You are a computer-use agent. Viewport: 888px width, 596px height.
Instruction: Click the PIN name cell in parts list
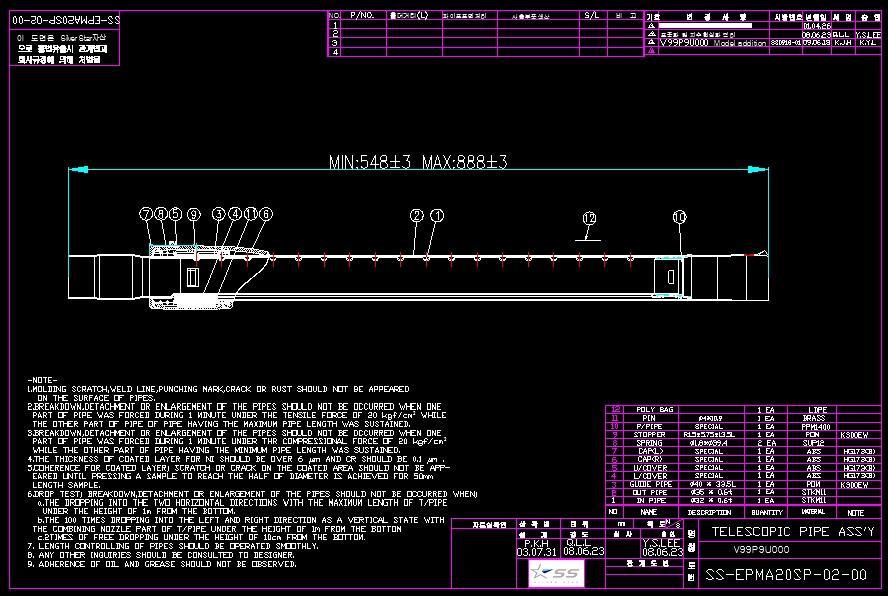pos(649,418)
